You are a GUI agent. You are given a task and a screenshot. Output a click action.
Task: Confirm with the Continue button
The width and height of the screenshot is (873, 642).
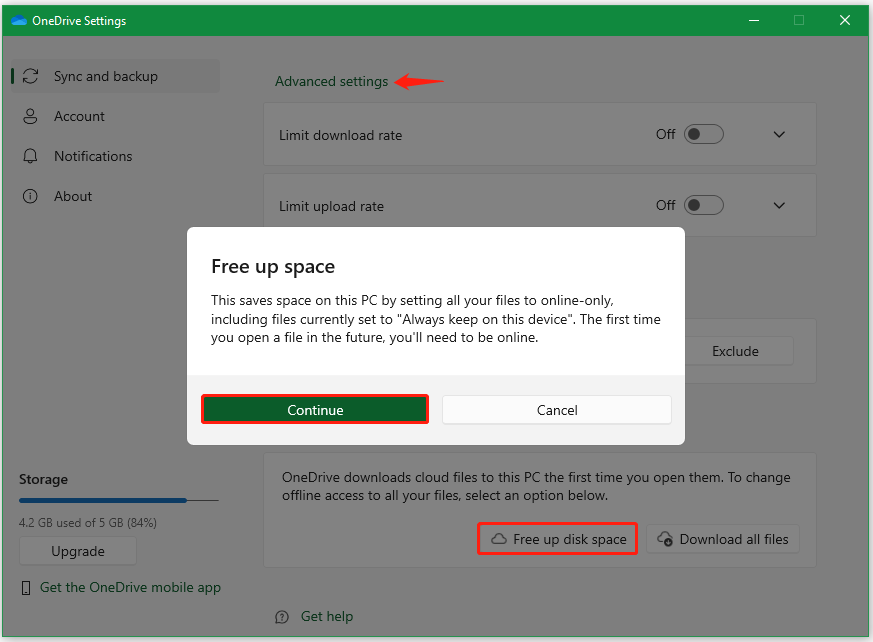315,410
